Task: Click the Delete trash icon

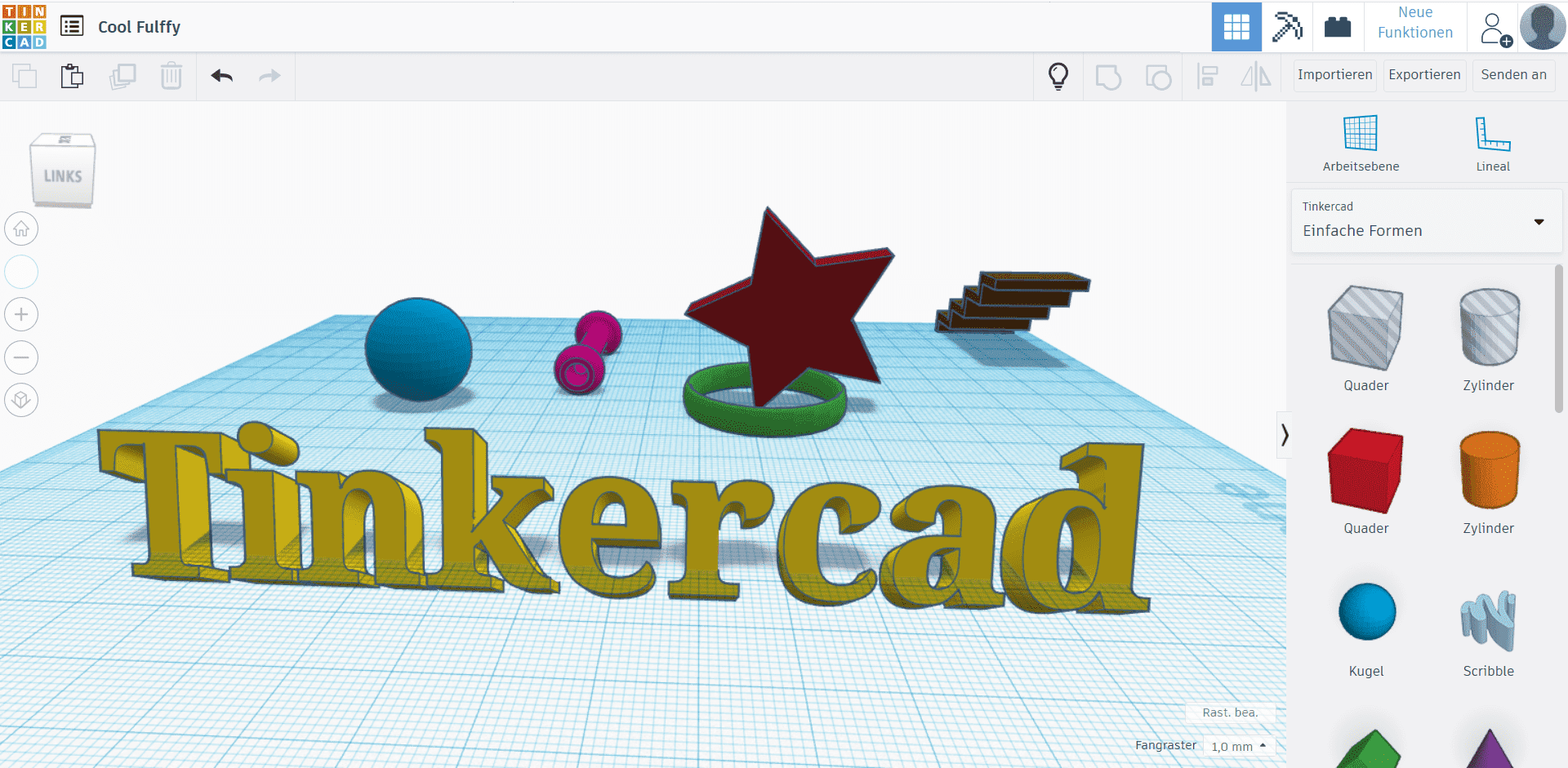Action: click(171, 76)
